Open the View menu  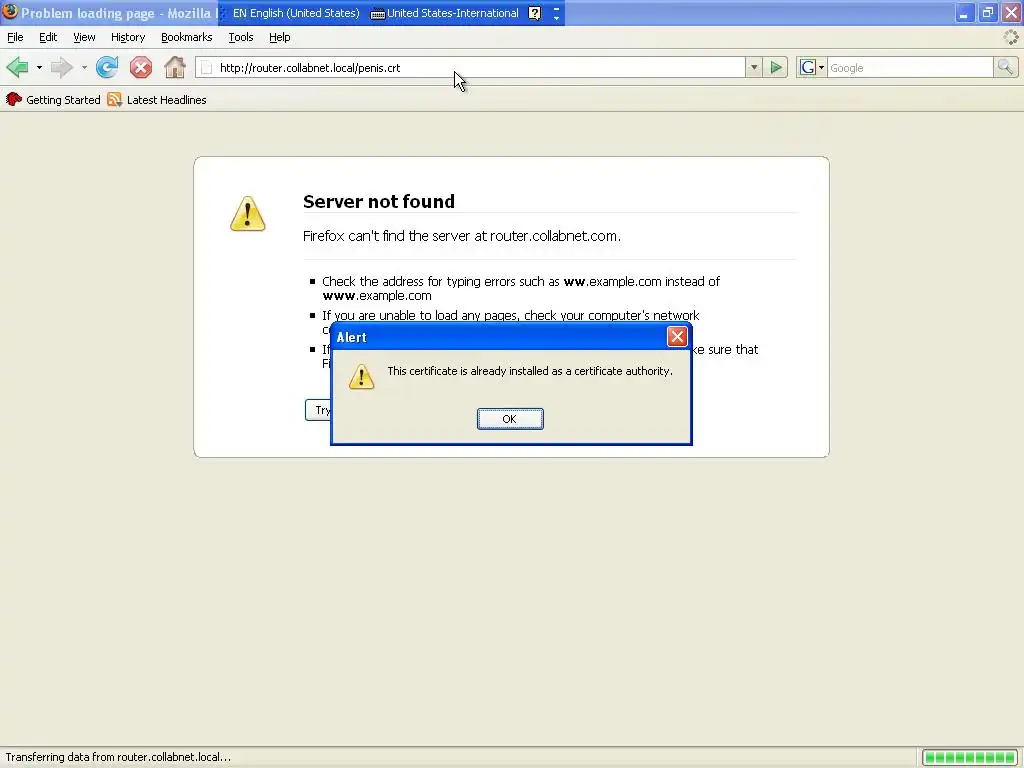[84, 37]
